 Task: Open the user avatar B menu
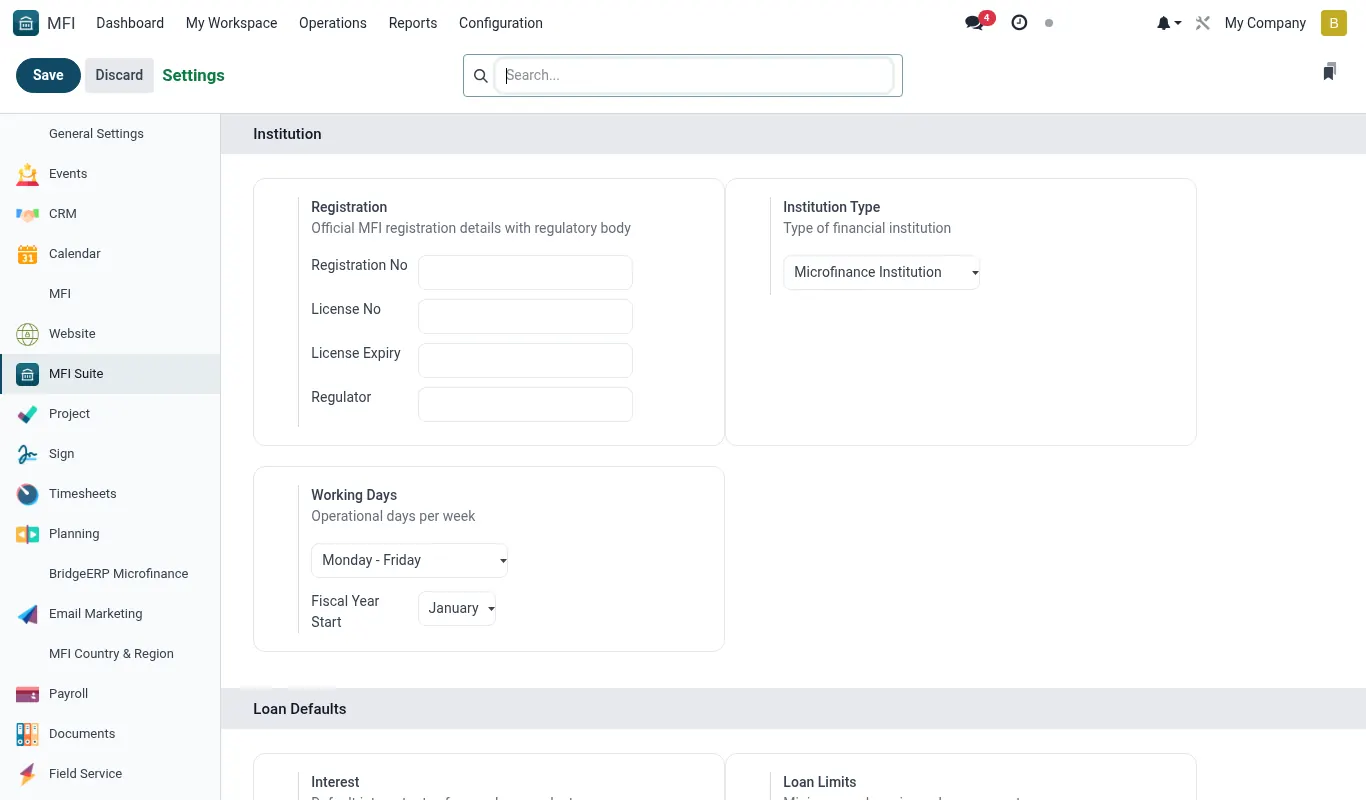pyautogui.click(x=1334, y=23)
